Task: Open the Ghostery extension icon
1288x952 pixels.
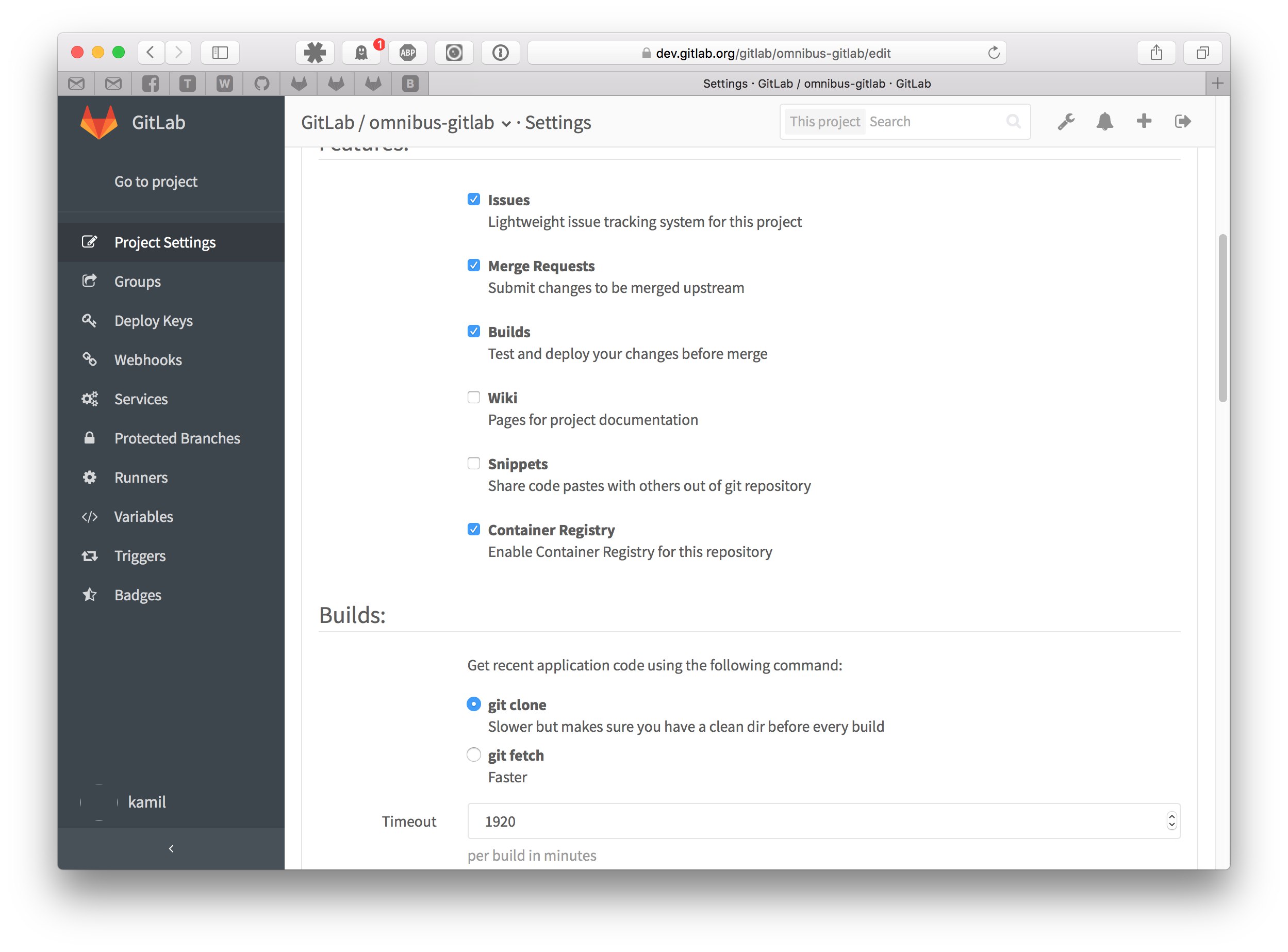Action: (x=361, y=53)
